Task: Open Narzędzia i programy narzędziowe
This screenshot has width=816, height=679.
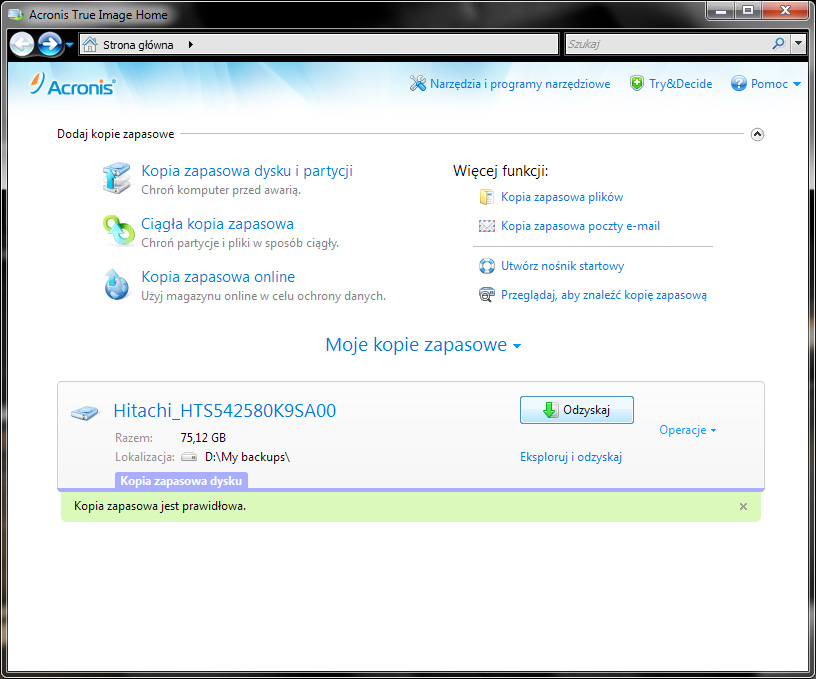Action: click(520, 84)
